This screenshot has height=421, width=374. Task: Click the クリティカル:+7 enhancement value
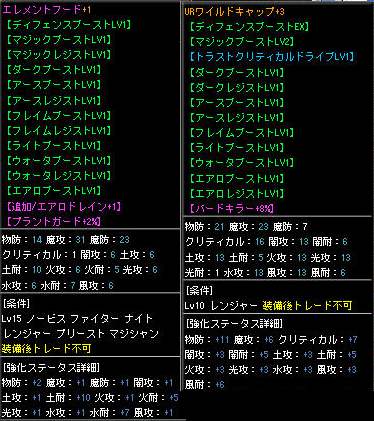tap(318, 340)
